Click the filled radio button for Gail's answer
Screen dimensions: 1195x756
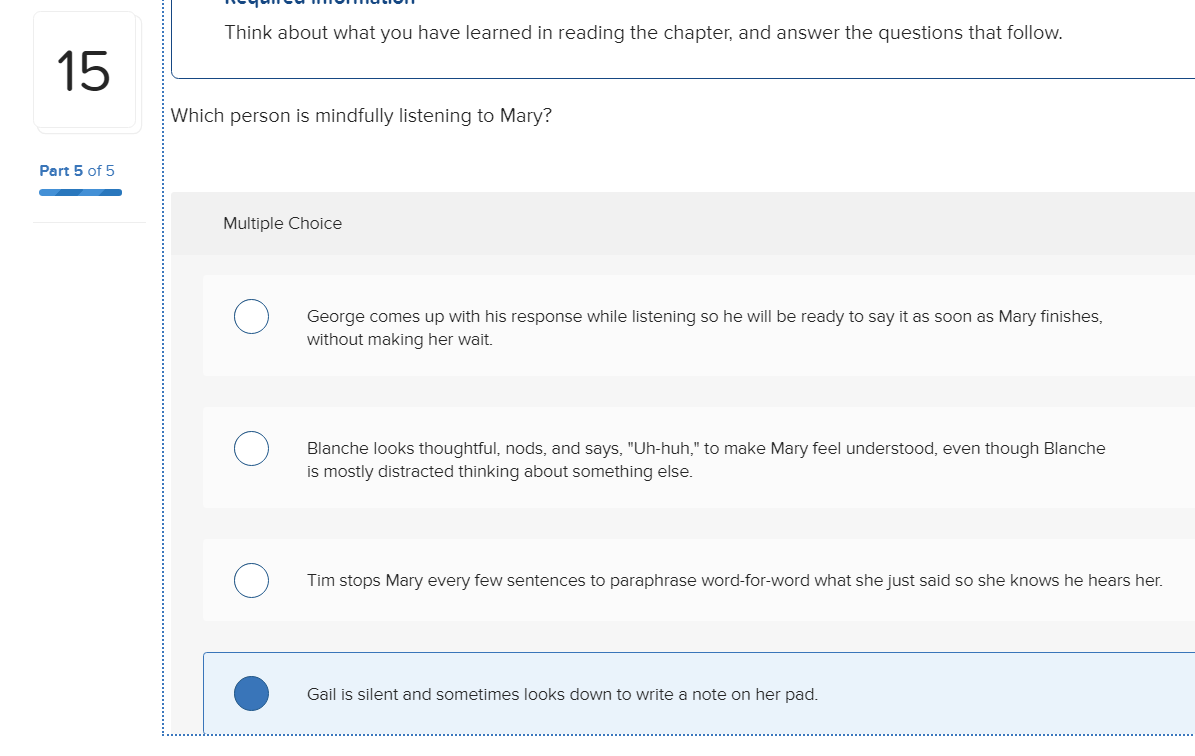251,693
